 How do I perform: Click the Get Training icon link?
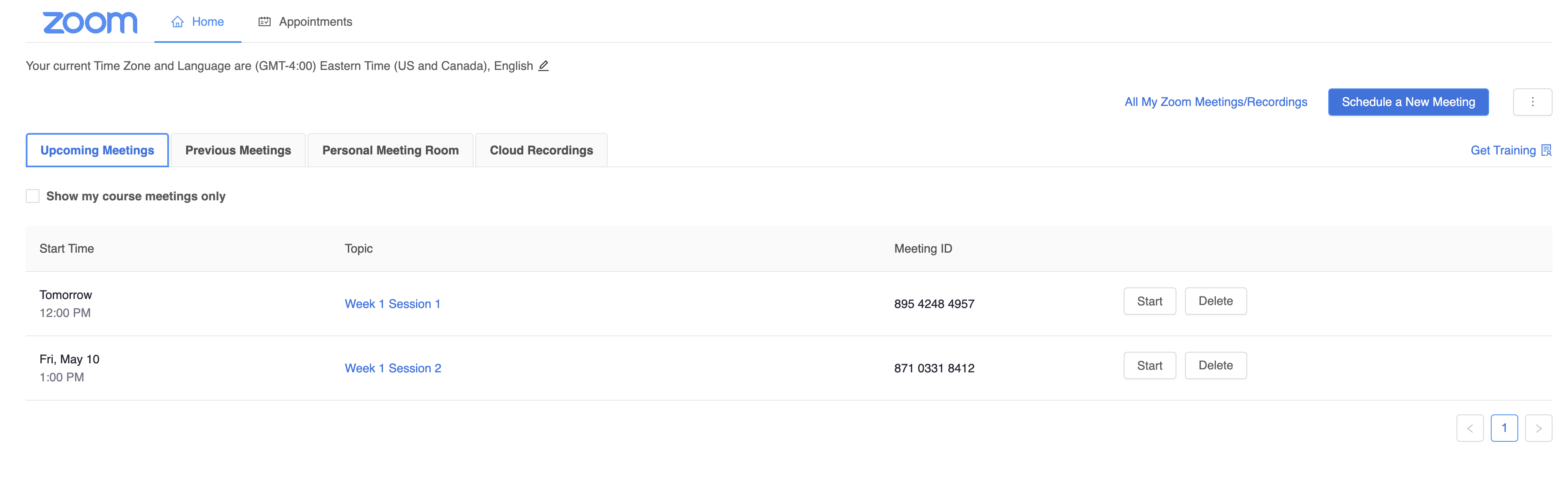1545,150
